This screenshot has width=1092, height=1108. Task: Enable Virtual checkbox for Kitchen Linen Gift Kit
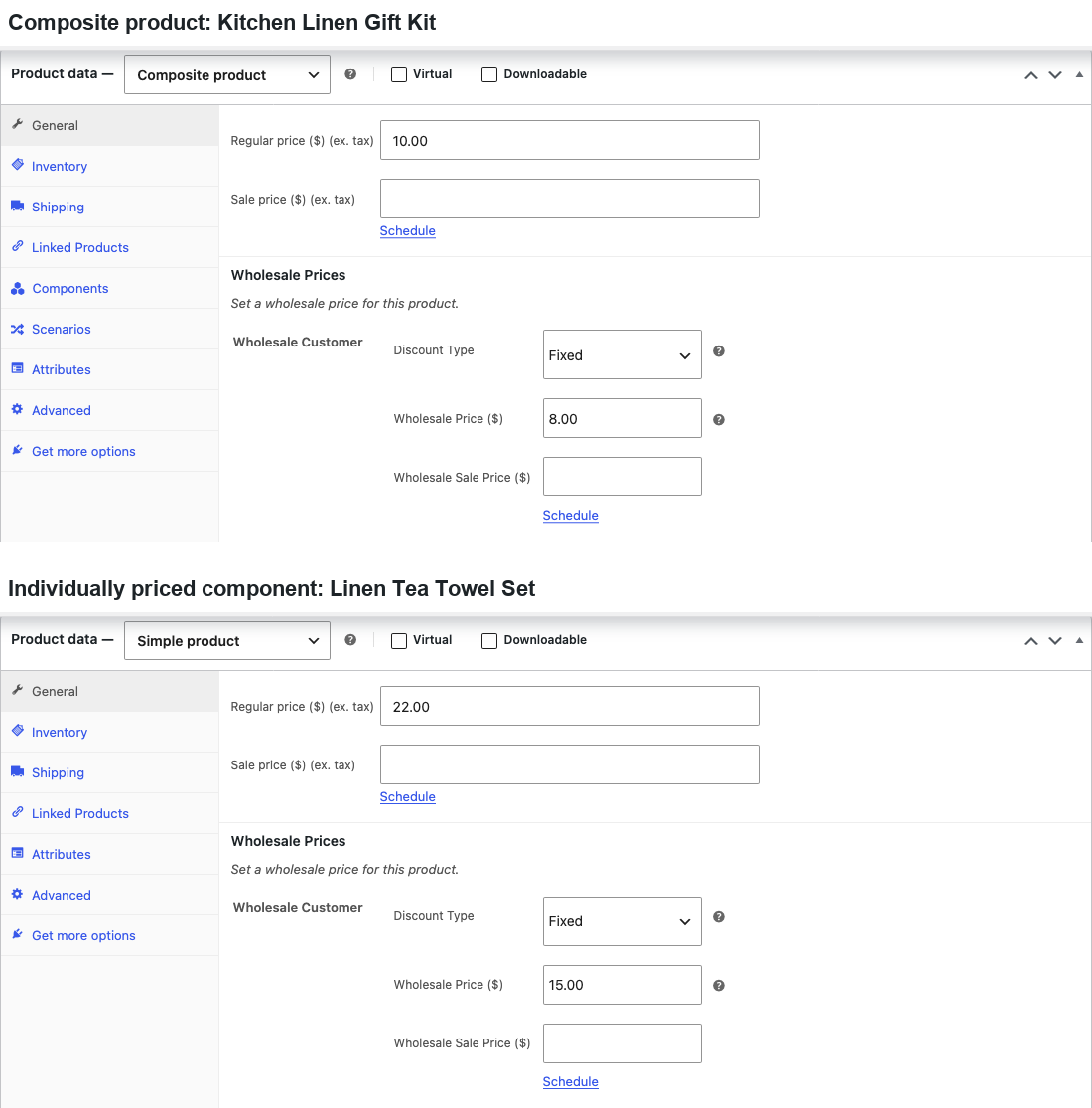point(399,74)
